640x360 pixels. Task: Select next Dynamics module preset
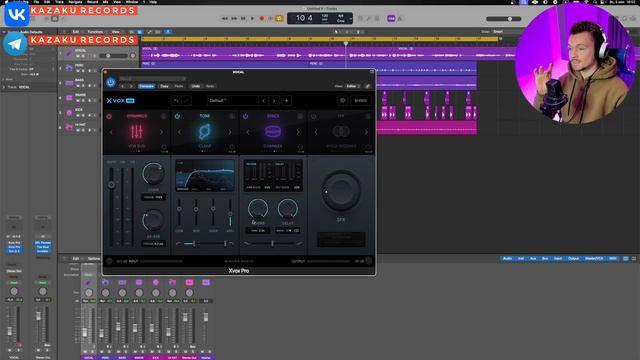[x=162, y=132]
